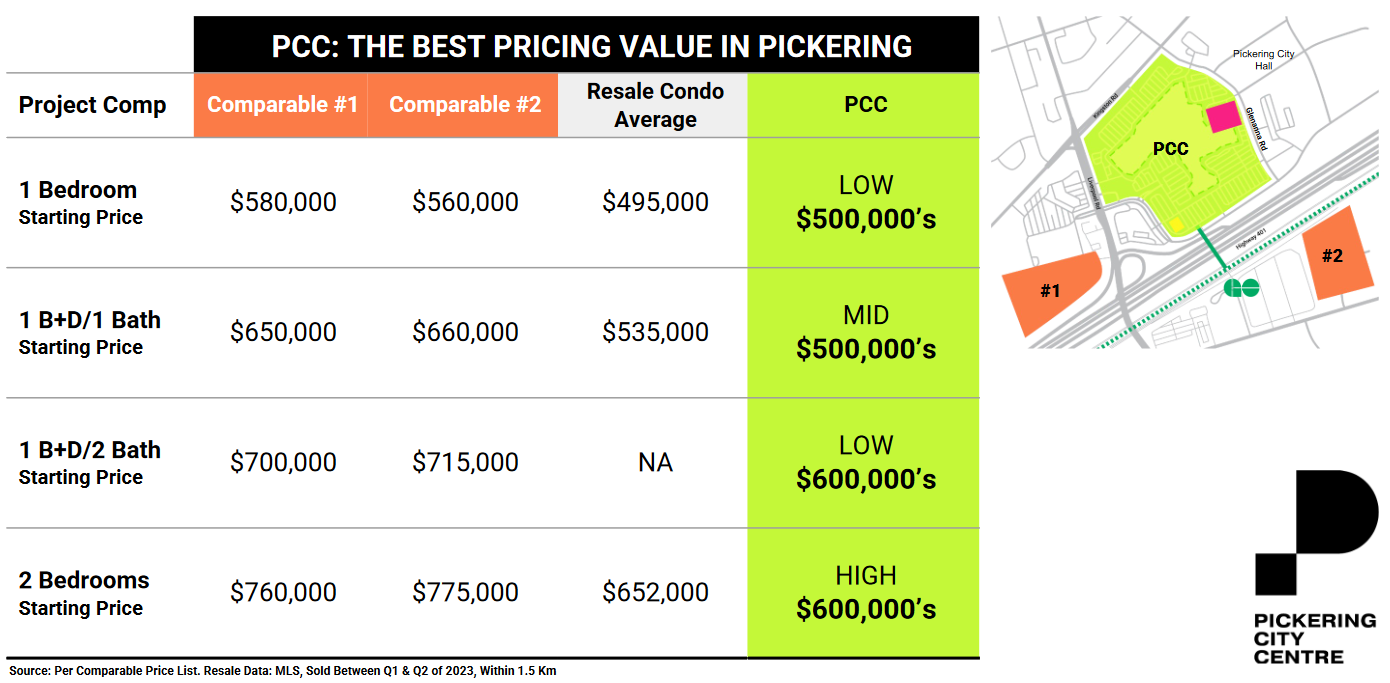Click the Comparable #2 column header

464,105
